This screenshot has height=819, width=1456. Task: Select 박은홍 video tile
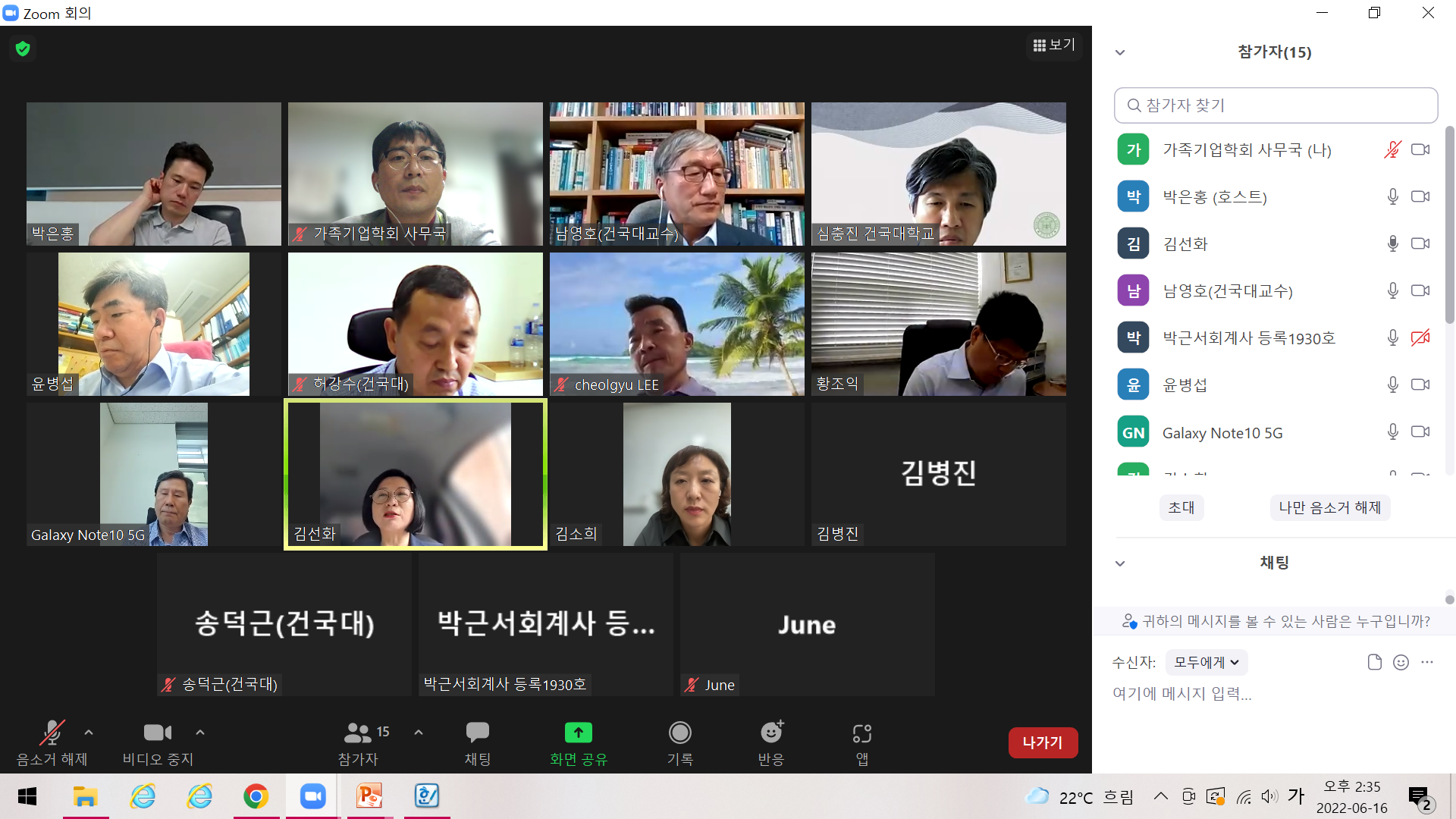click(x=154, y=174)
